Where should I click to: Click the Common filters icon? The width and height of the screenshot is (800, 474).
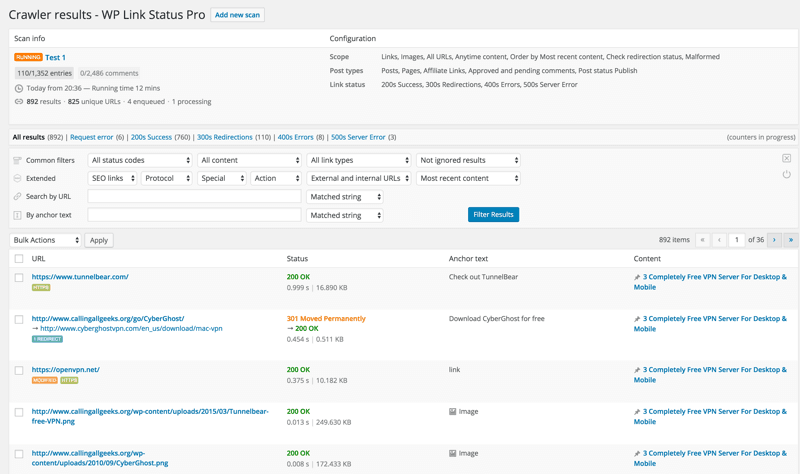coord(17,160)
